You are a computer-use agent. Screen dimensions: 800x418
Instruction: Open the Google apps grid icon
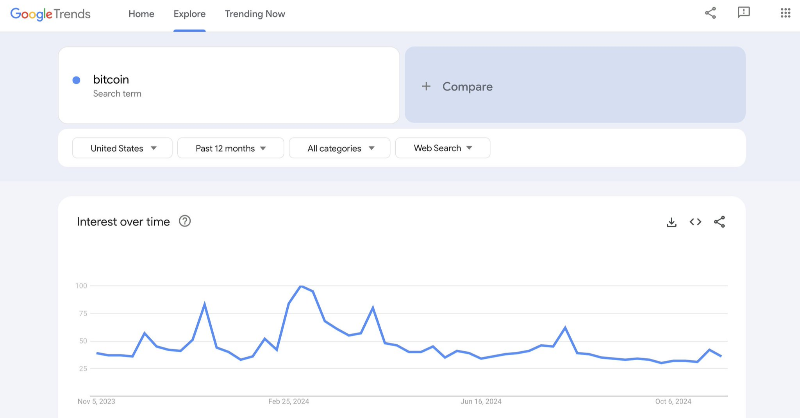785,13
